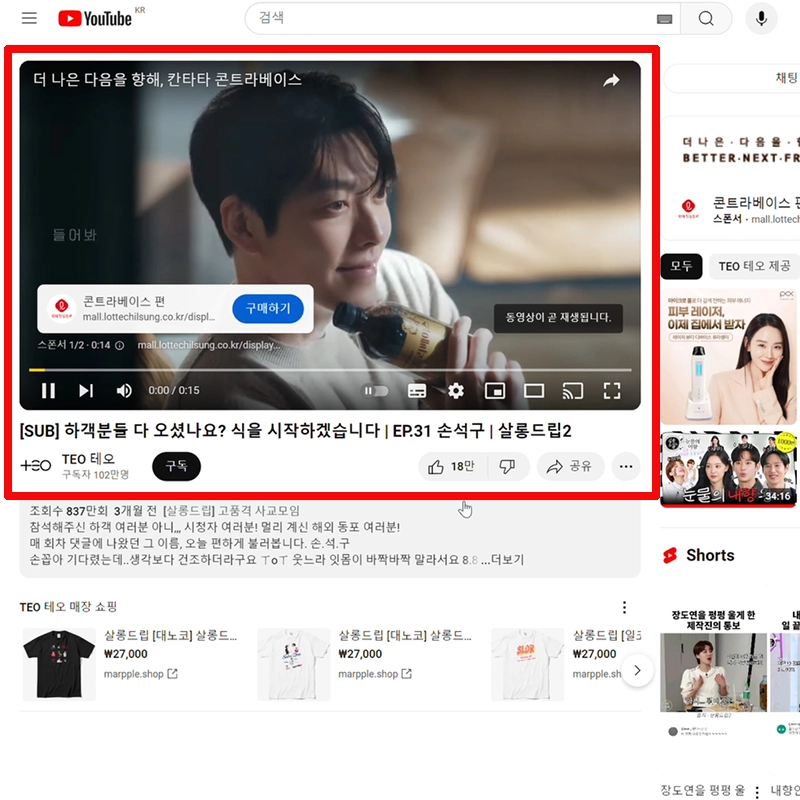Switch to miniplayer mode
The width and height of the screenshot is (800, 800).
[495, 391]
